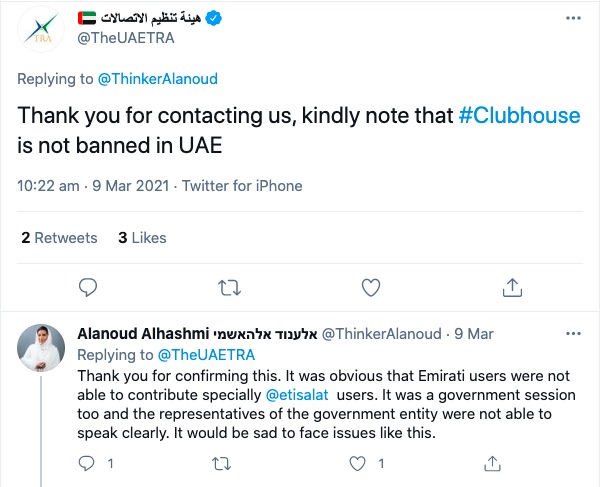Open TRA profile picture
This screenshot has width=601, height=487.
41,29
